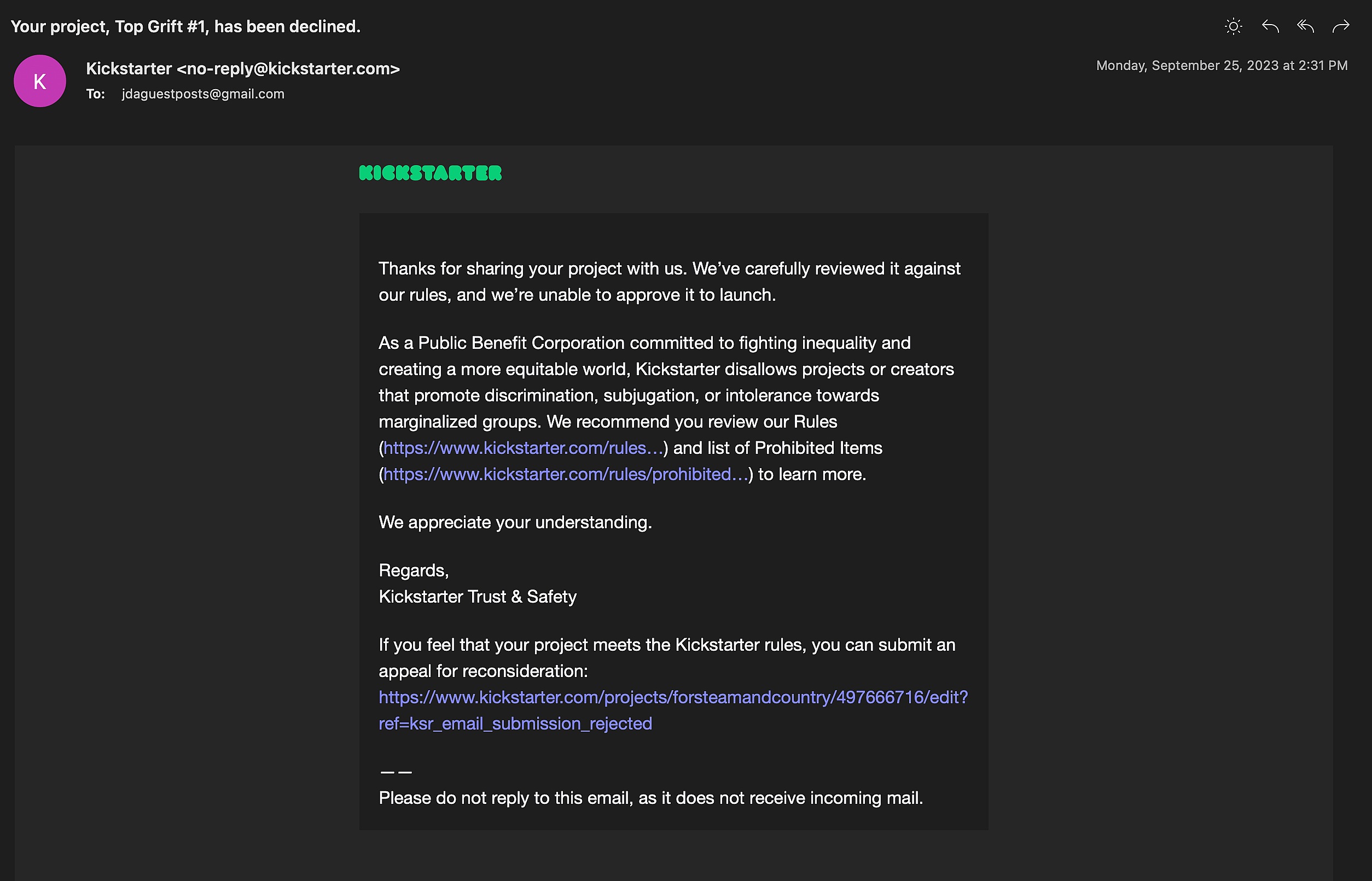Click the email subject about Top Grift #1
The image size is (1372, 881).
(x=185, y=26)
